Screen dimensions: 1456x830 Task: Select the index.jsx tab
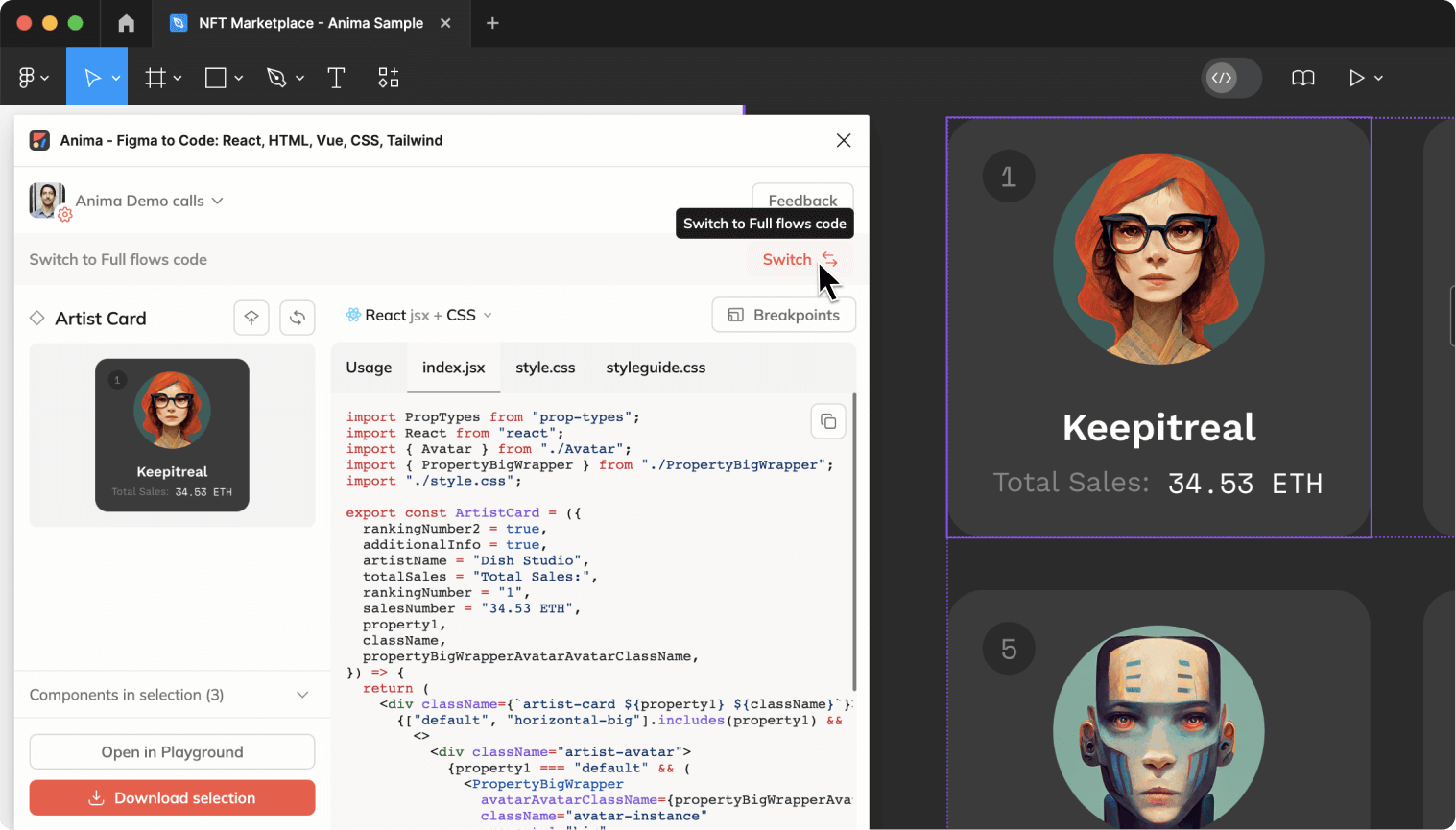click(454, 368)
